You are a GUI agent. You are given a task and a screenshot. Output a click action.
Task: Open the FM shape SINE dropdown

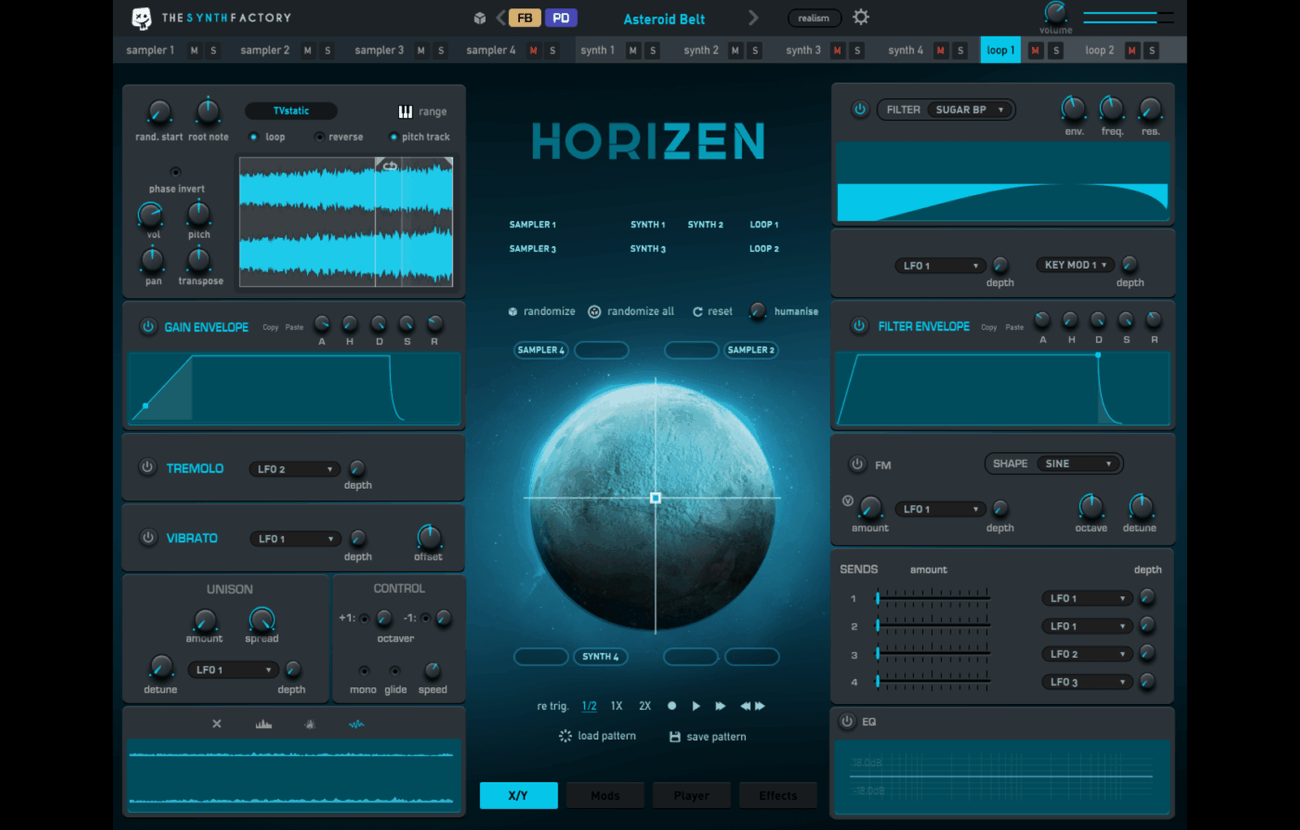pyautogui.click(x=1077, y=464)
